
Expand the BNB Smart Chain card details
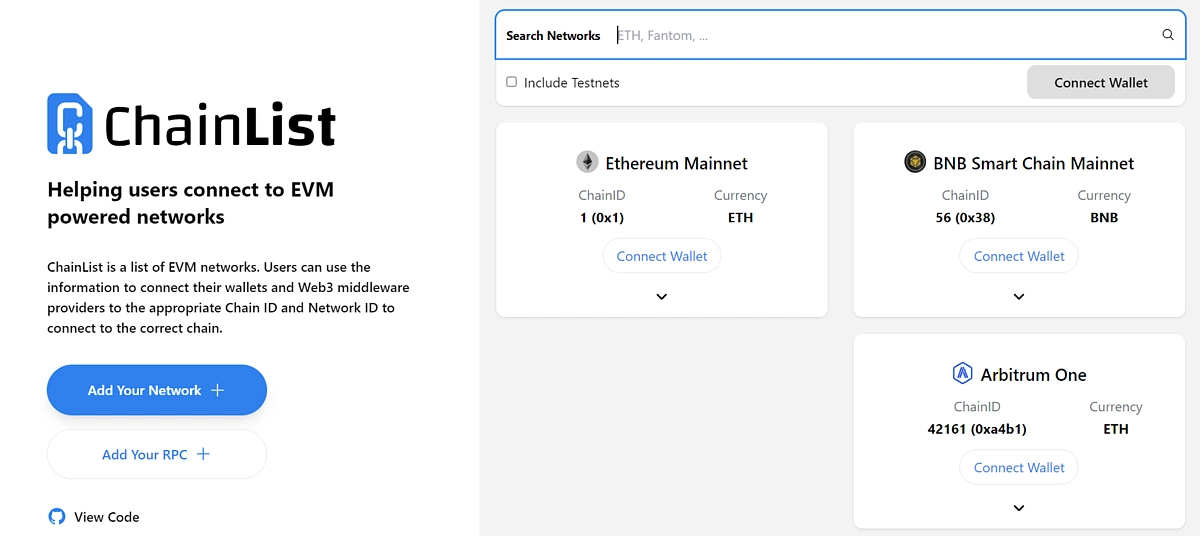coord(1019,296)
